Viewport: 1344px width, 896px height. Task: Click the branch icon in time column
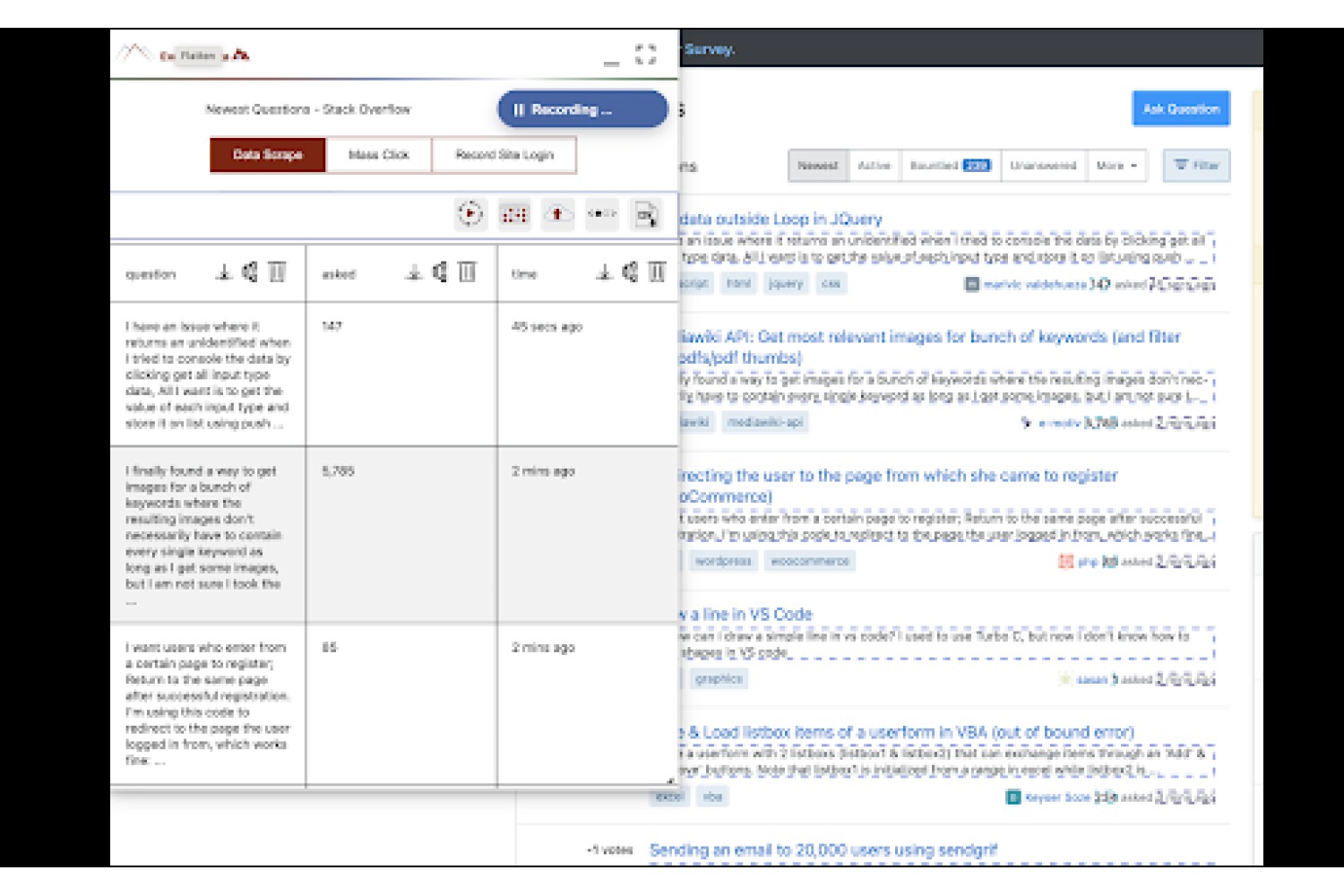point(631,272)
